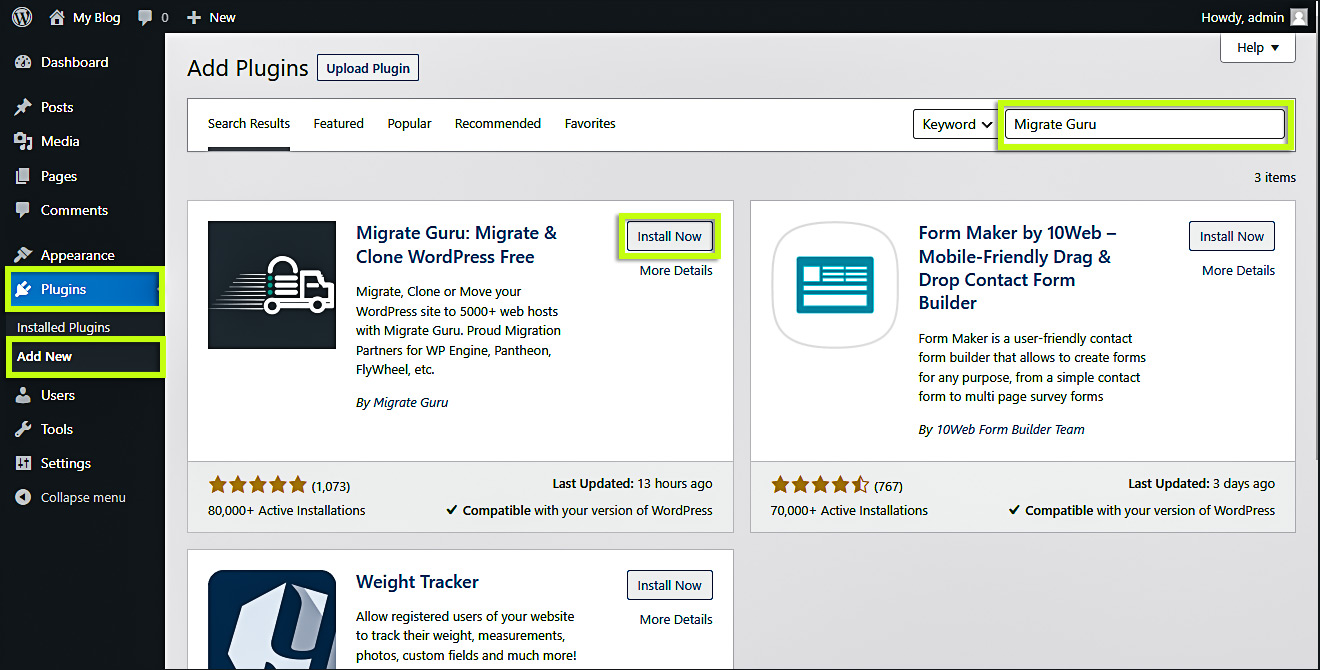1320x670 pixels.
Task: Click inside the plugin search field
Action: point(1143,124)
